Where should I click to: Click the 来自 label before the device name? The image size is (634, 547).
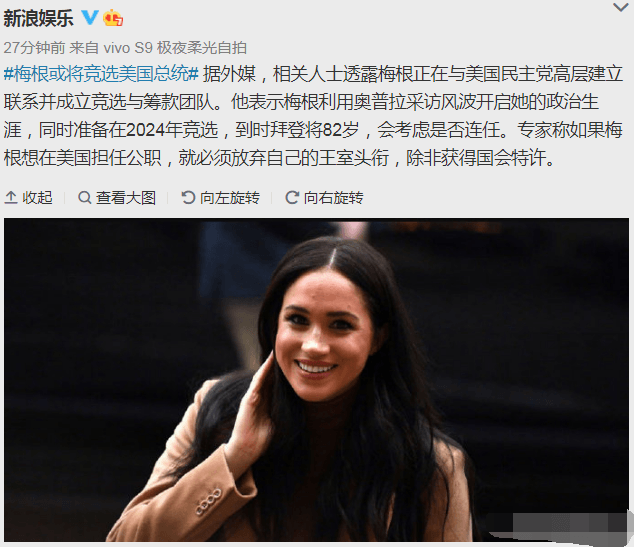84,48
